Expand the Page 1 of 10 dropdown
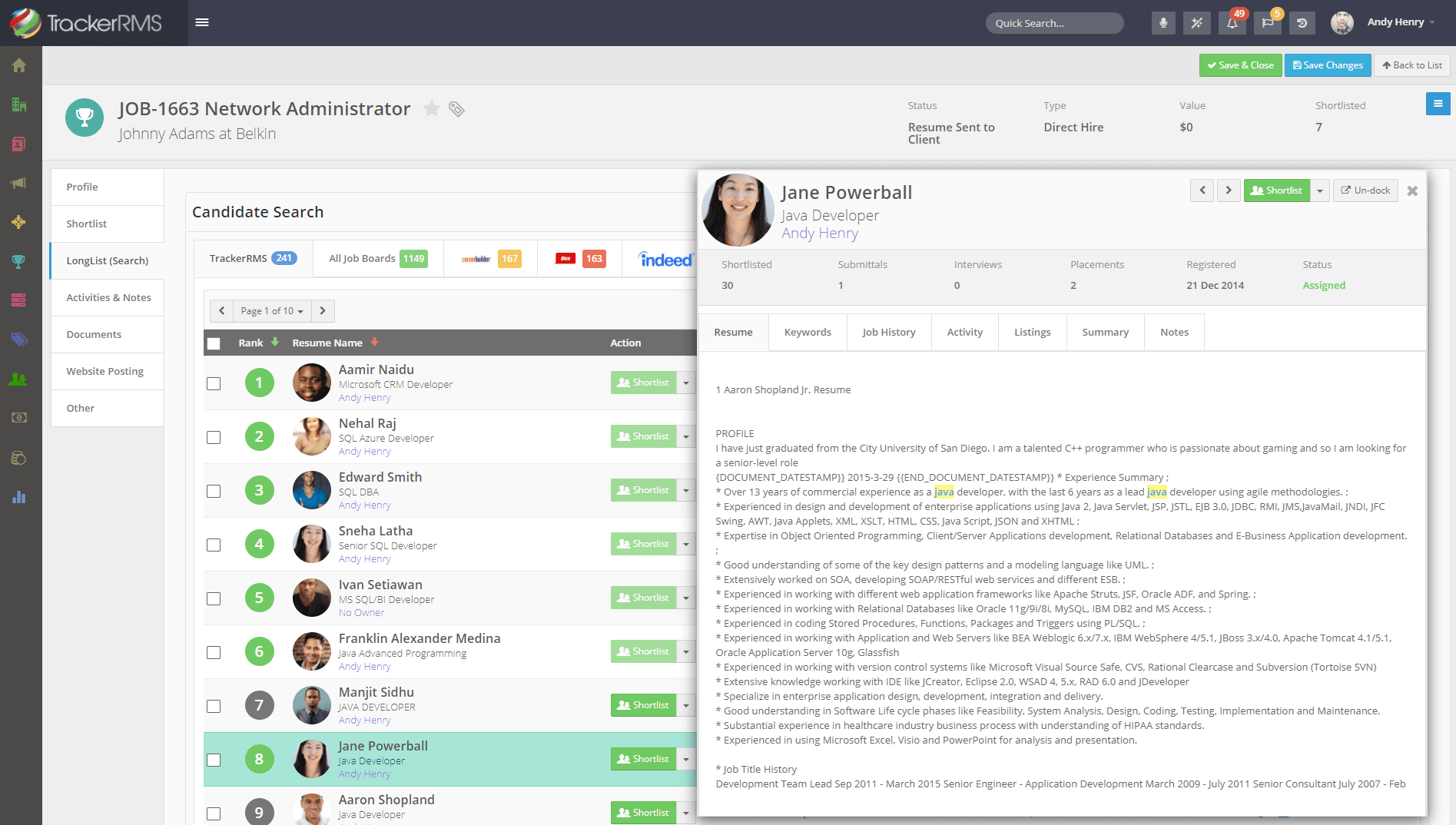Screen dimensions: 1456x825 (x=271, y=311)
